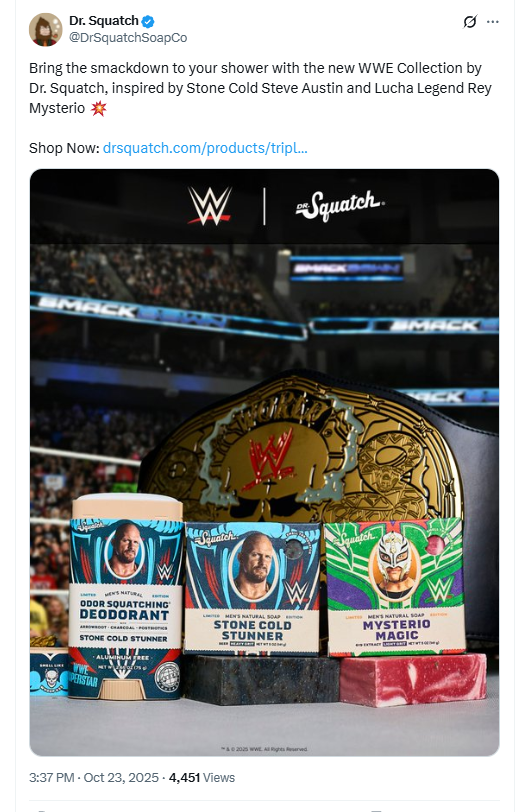Click the SmackDown scoreboard sign in the arena
The image size is (527, 812).
click(x=347, y=269)
